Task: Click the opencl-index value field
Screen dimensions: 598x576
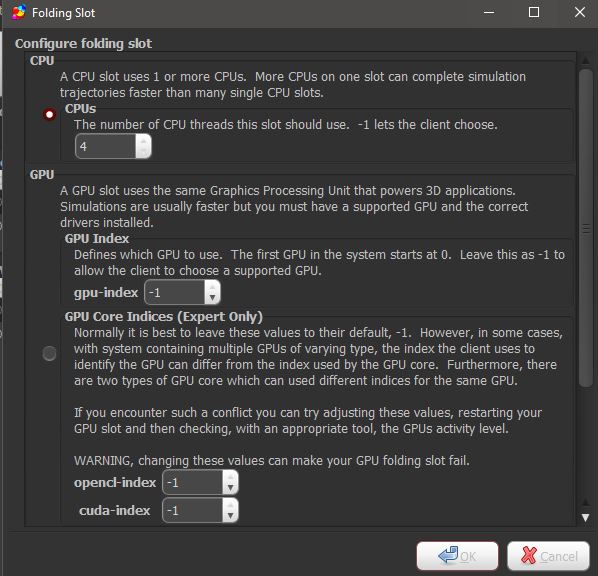Action: coord(193,483)
